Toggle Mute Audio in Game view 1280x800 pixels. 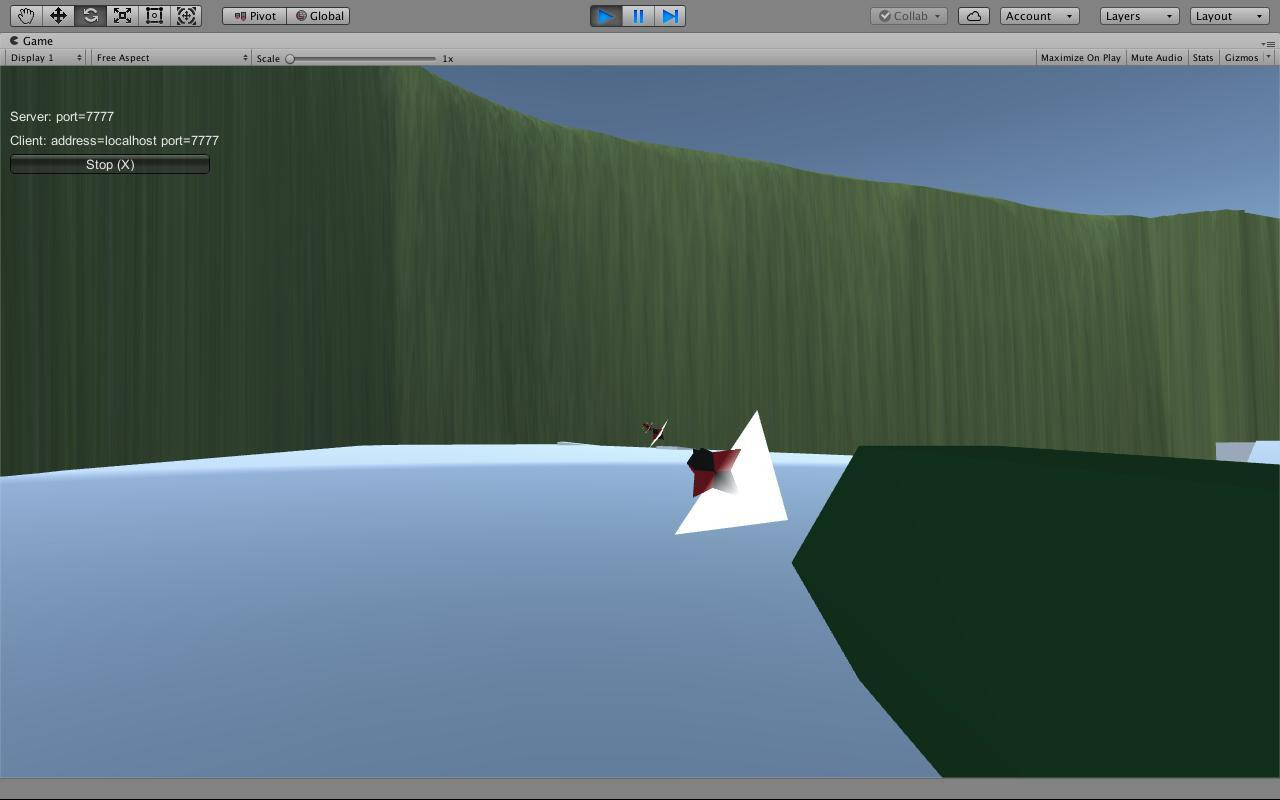pos(1157,58)
